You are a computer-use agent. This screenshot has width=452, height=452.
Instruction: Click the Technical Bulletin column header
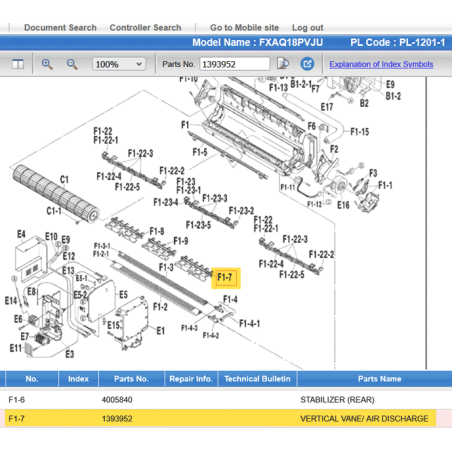click(257, 379)
